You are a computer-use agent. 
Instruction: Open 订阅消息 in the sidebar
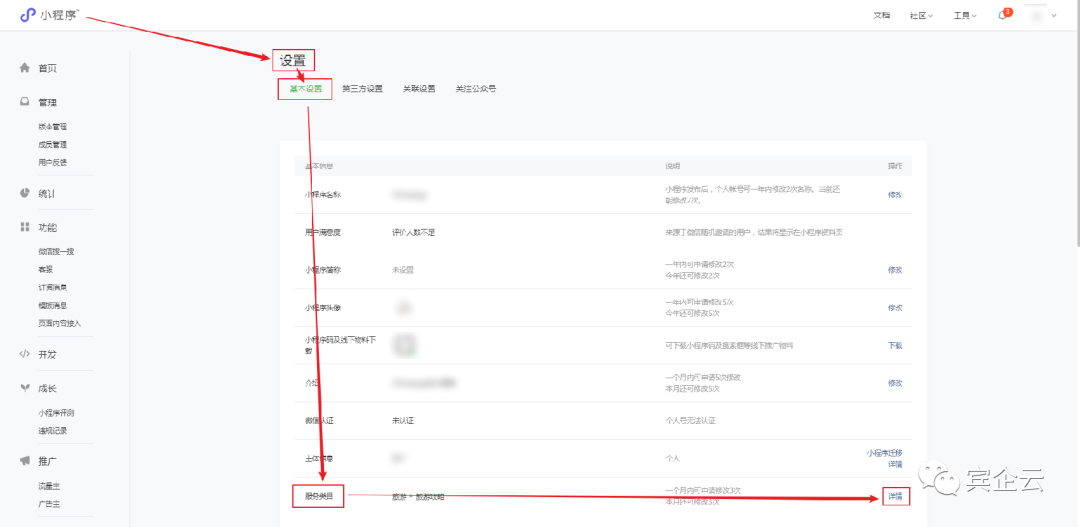pyautogui.click(x=52, y=287)
